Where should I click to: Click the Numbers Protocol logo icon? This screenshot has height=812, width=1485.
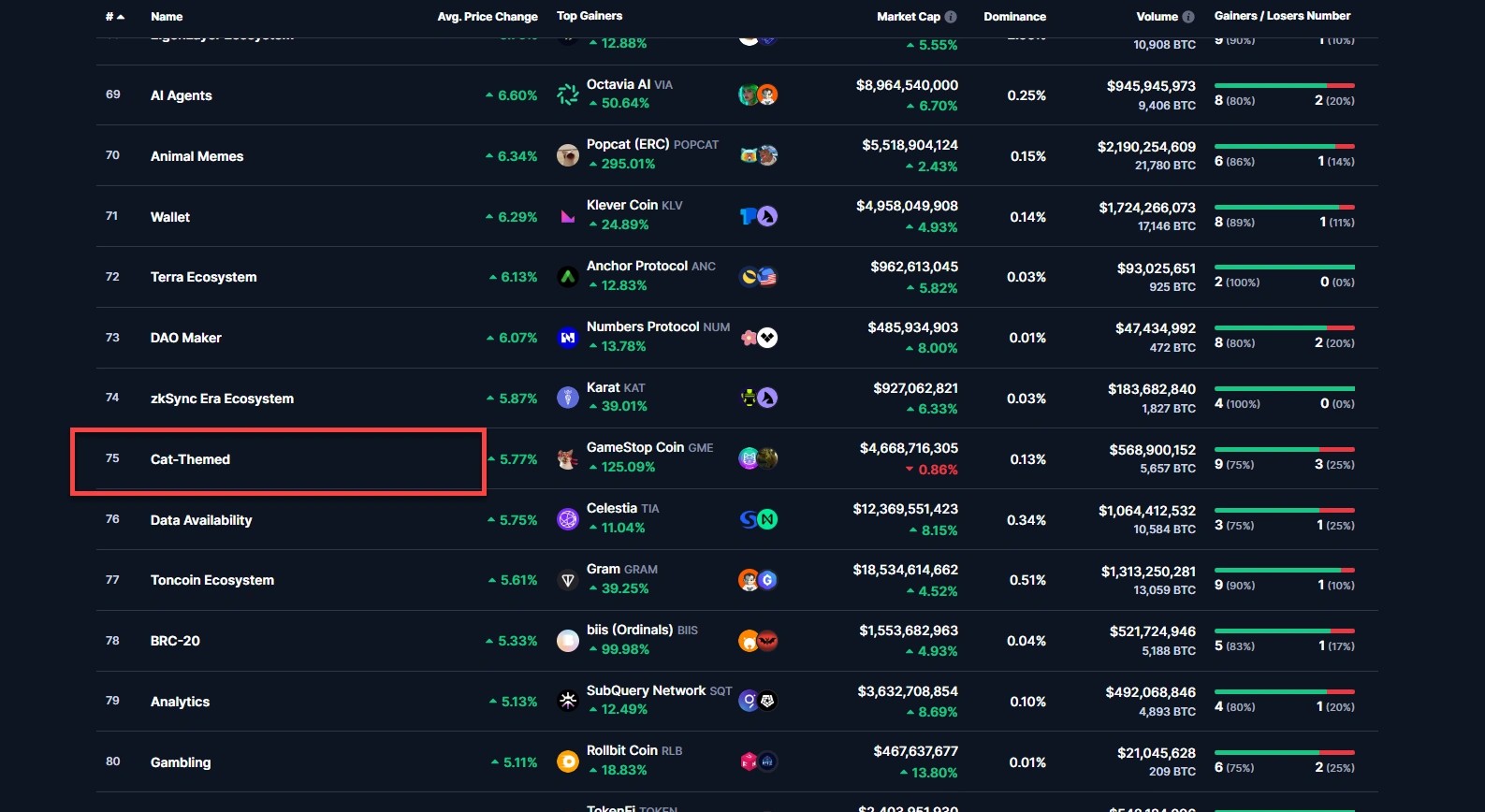568,338
